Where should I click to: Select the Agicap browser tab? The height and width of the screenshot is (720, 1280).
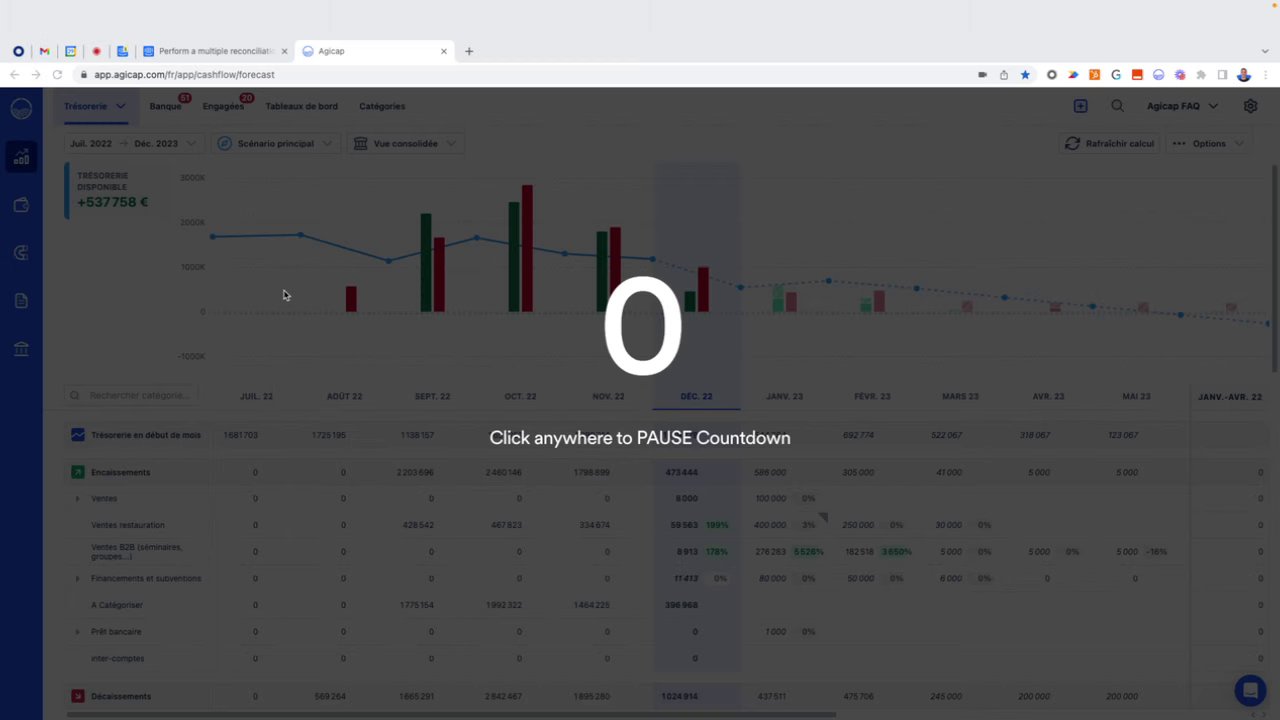tap(374, 51)
